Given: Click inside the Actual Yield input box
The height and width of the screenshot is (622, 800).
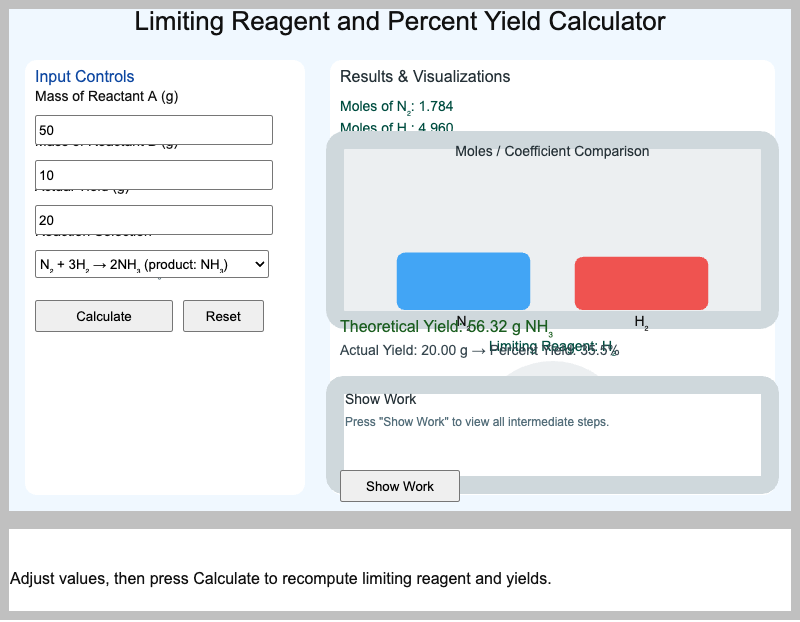Looking at the screenshot, I should pos(149,219).
